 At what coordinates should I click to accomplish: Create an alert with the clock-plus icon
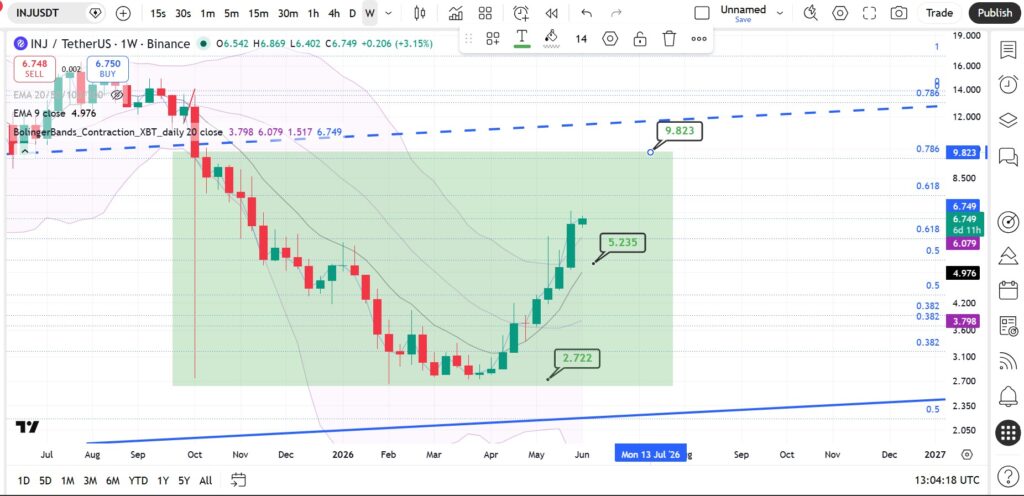[520, 13]
